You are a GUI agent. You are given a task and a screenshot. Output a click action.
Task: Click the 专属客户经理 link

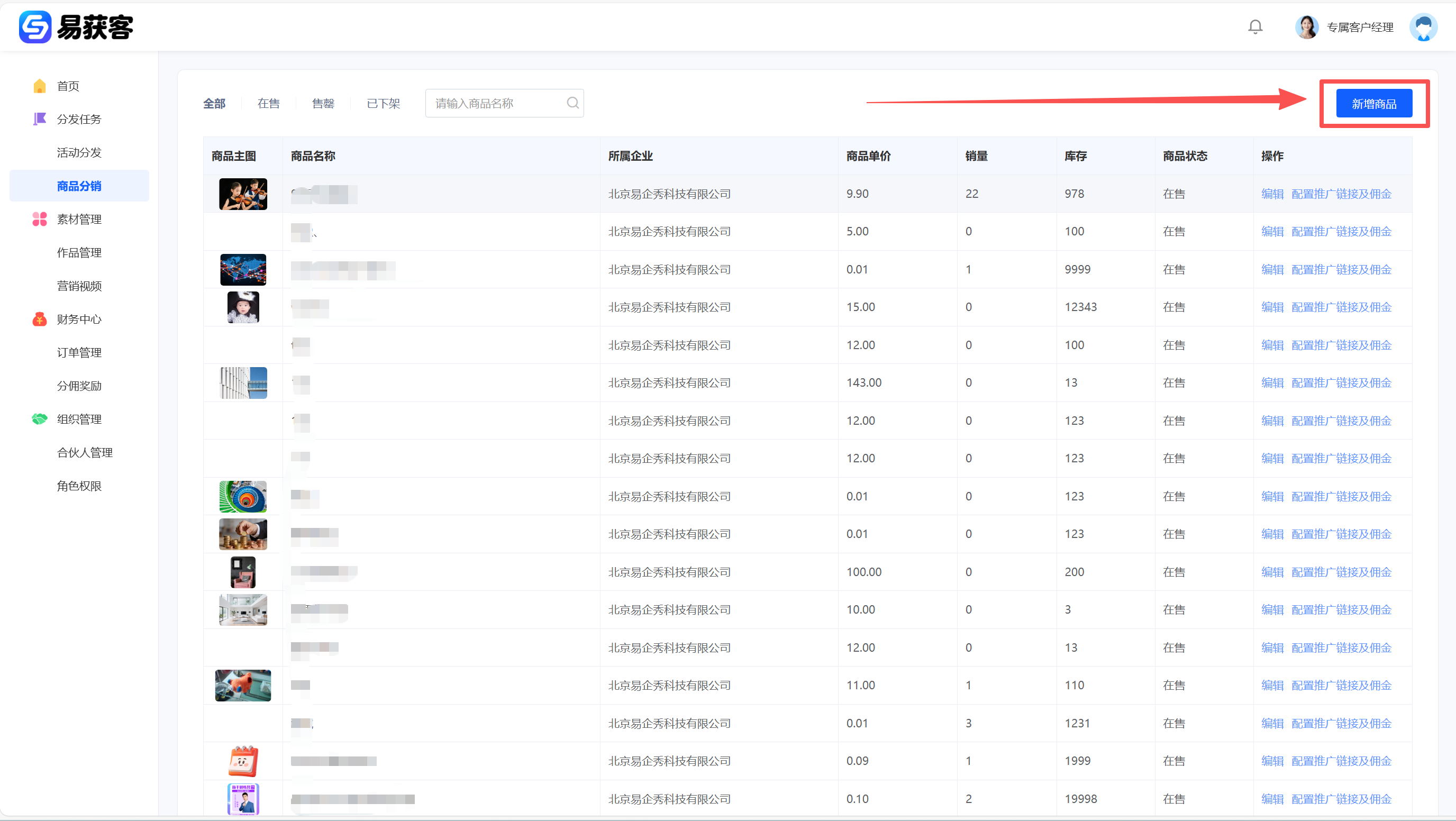pos(1359,27)
